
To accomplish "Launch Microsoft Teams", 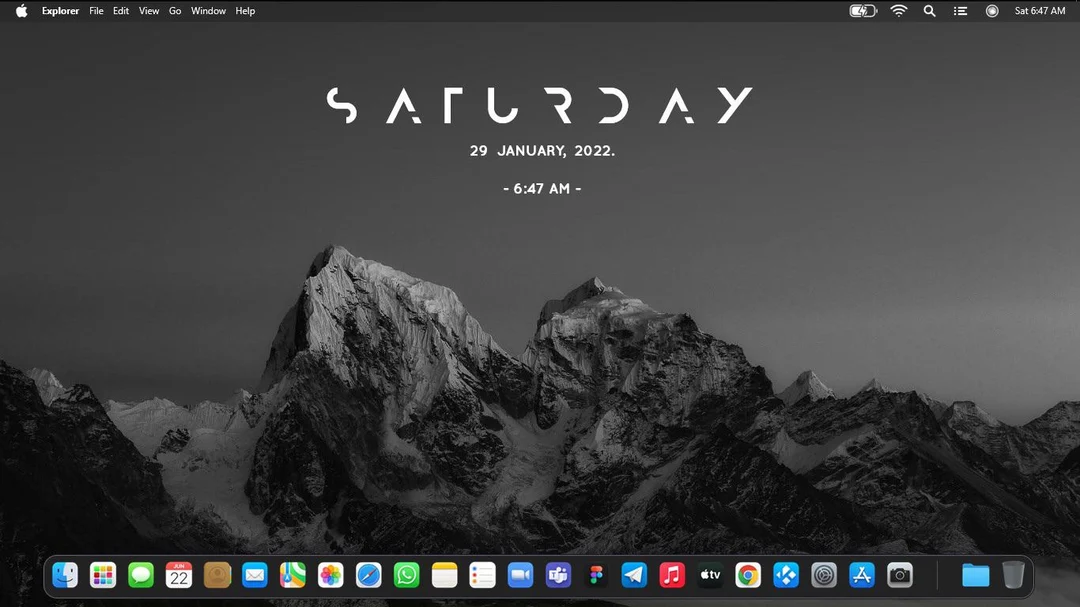I will 557,575.
